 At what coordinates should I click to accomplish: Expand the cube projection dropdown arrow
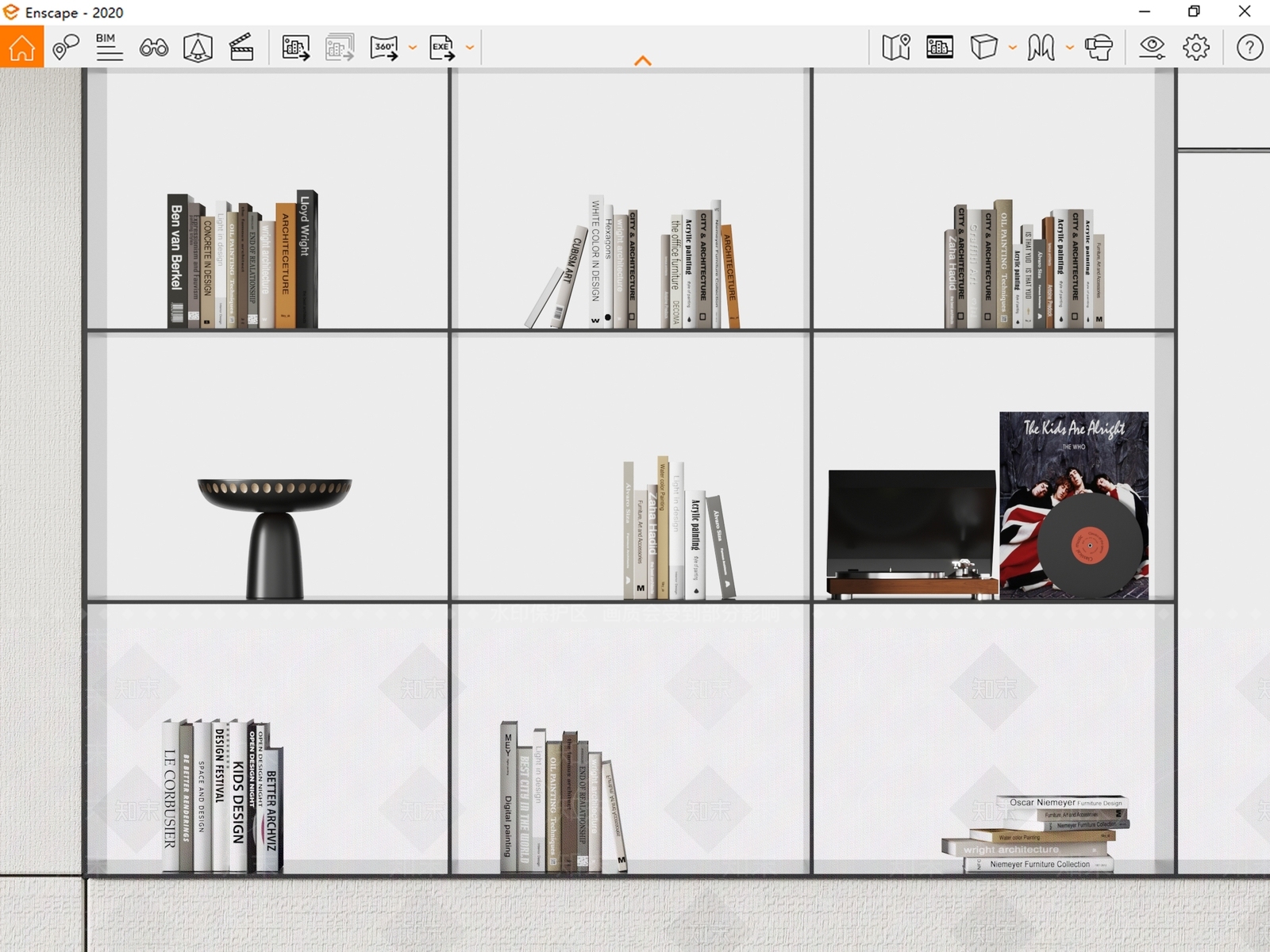point(1013,48)
